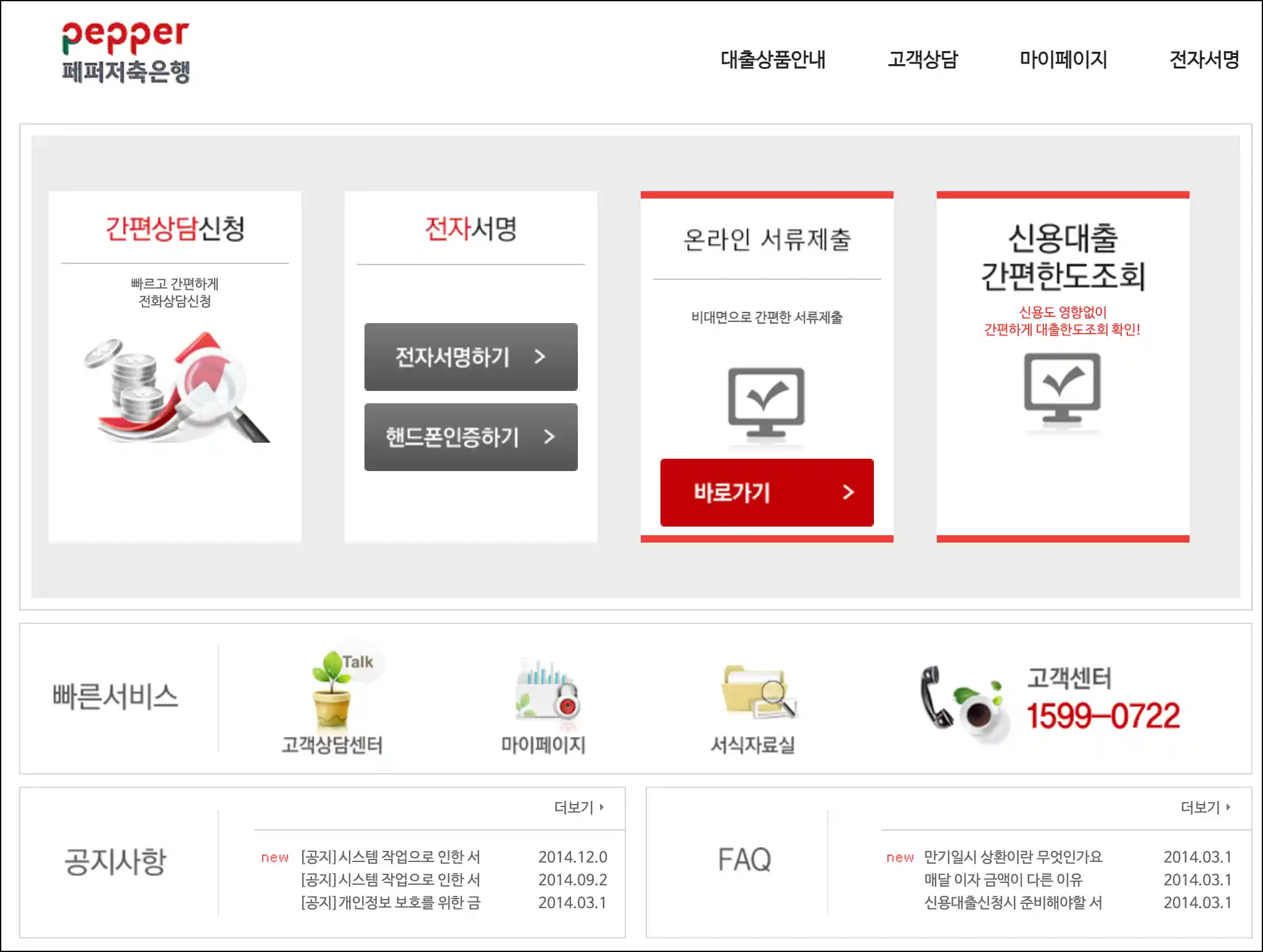This screenshot has height=952, width=1263.
Task: Click the coins and magnifier illustration
Action: (x=175, y=388)
